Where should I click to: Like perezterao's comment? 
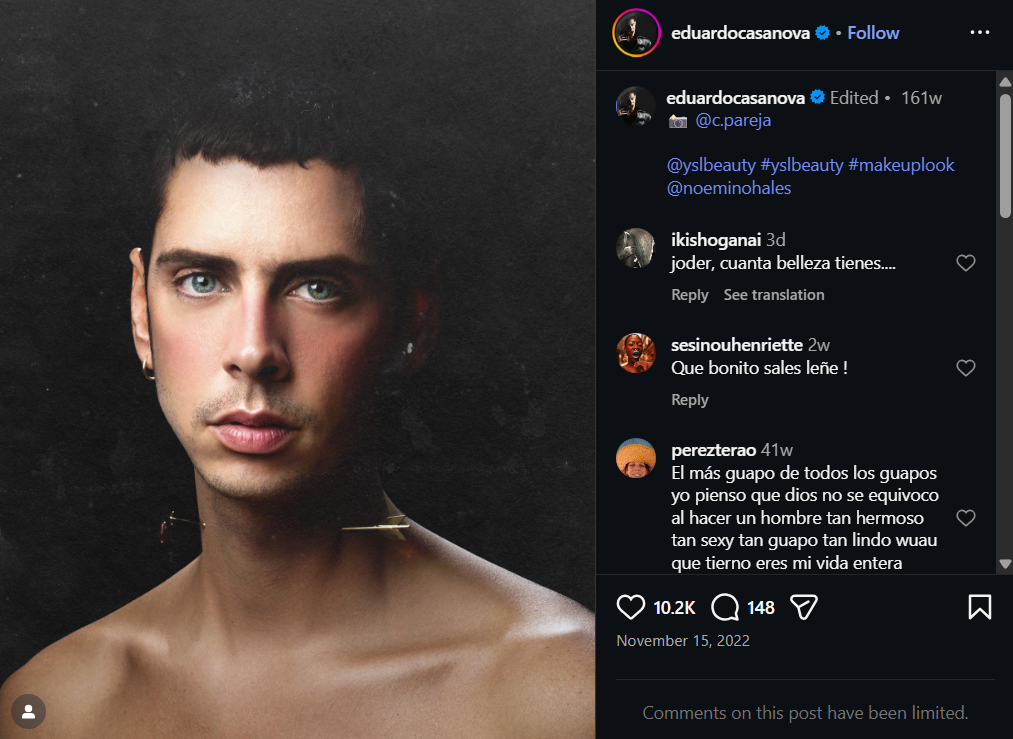[x=965, y=518]
